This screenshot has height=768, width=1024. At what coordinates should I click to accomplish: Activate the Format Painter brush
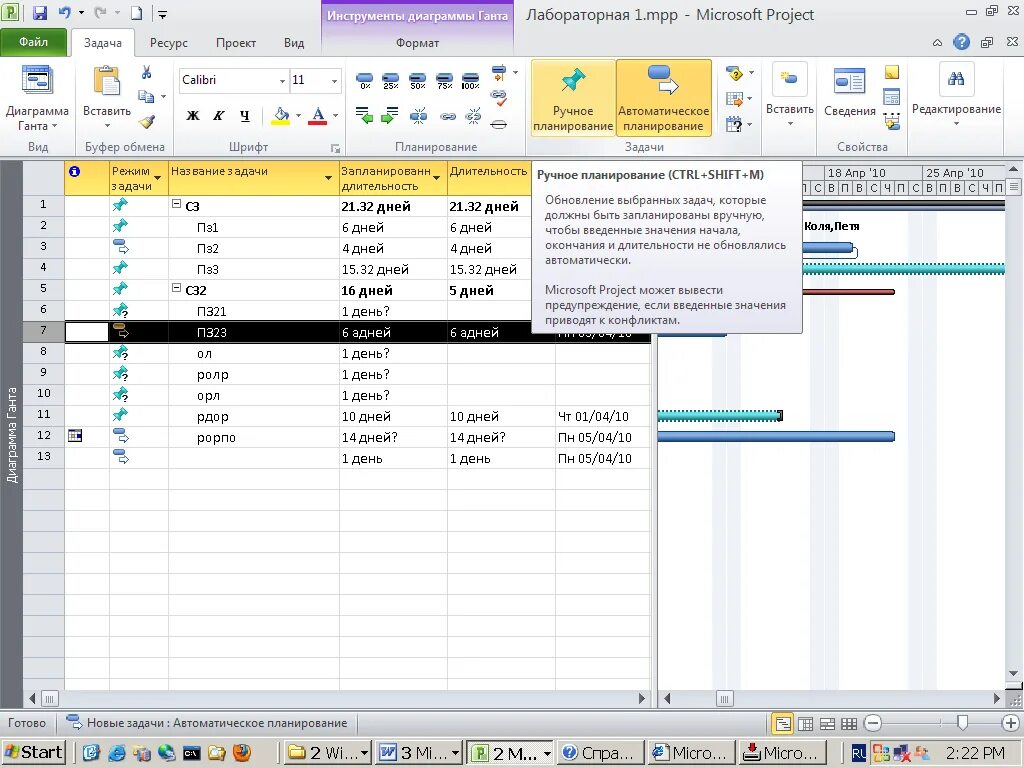pos(147,121)
